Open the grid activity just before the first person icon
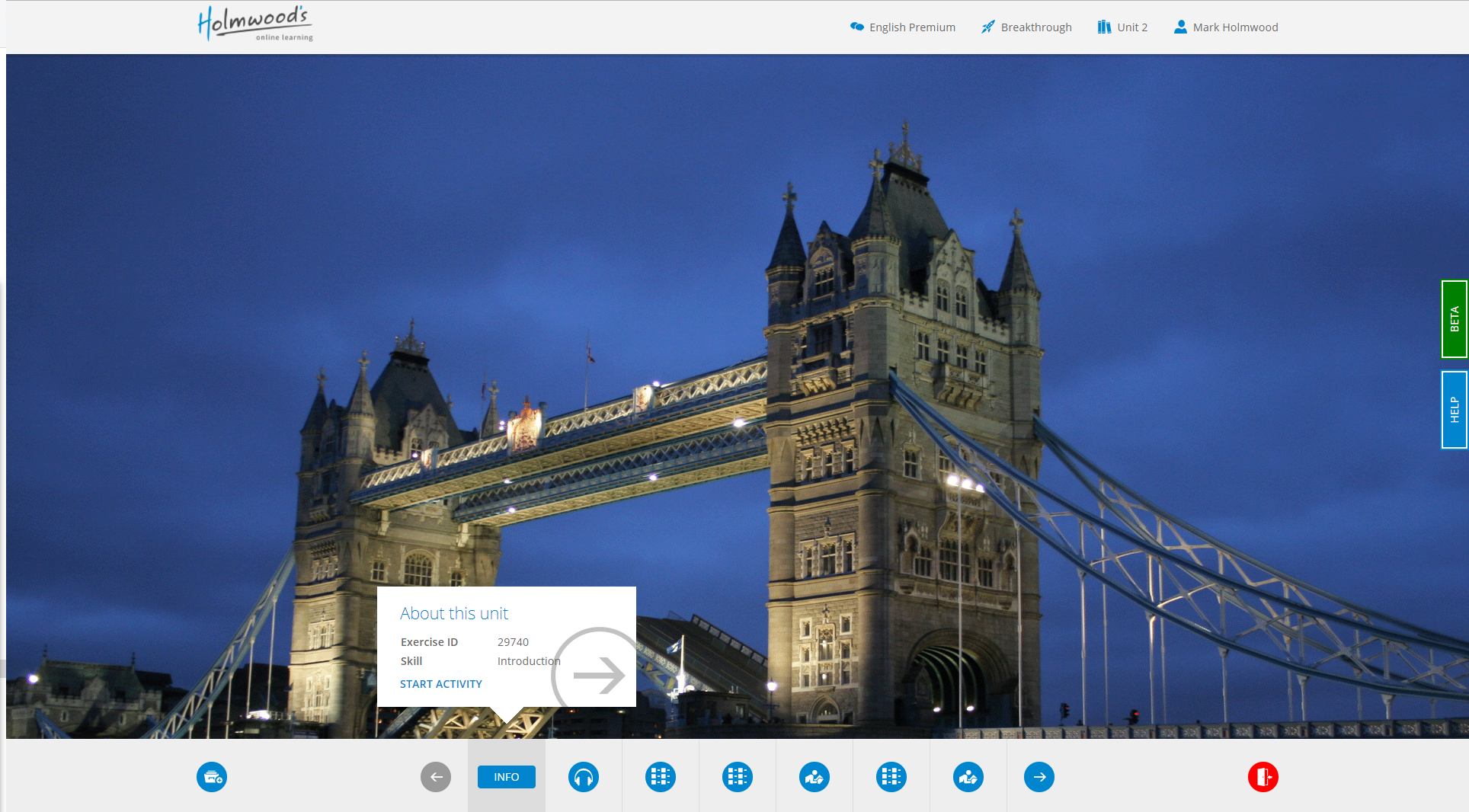 pos(738,777)
